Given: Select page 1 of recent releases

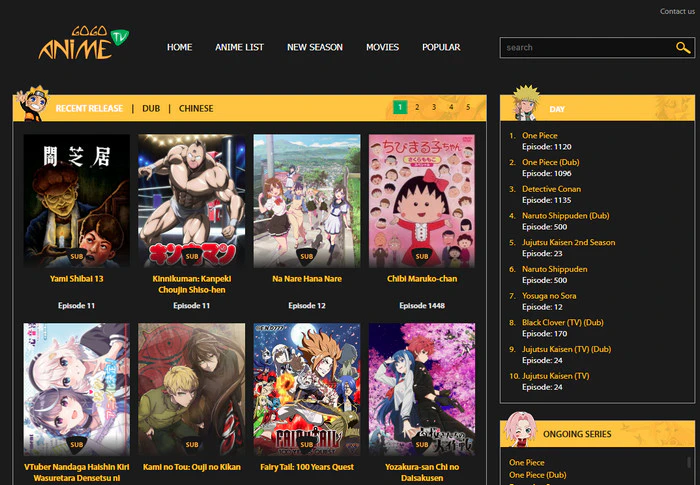Looking at the screenshot, I should (x=400, y=107).
